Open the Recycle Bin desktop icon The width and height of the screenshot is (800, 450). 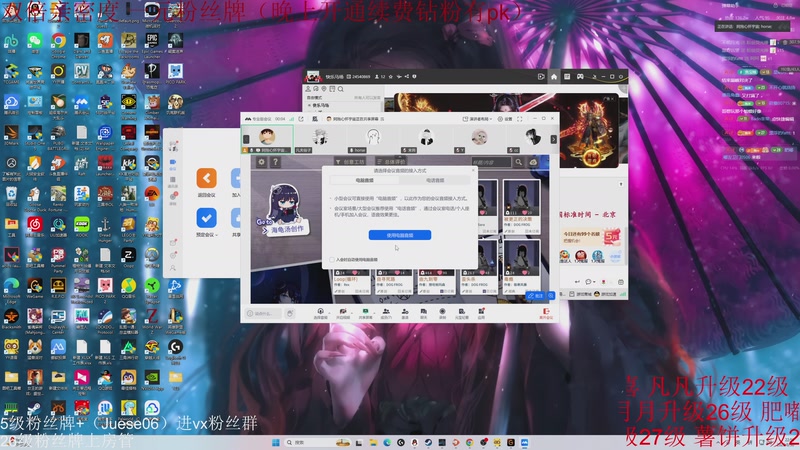11,196
